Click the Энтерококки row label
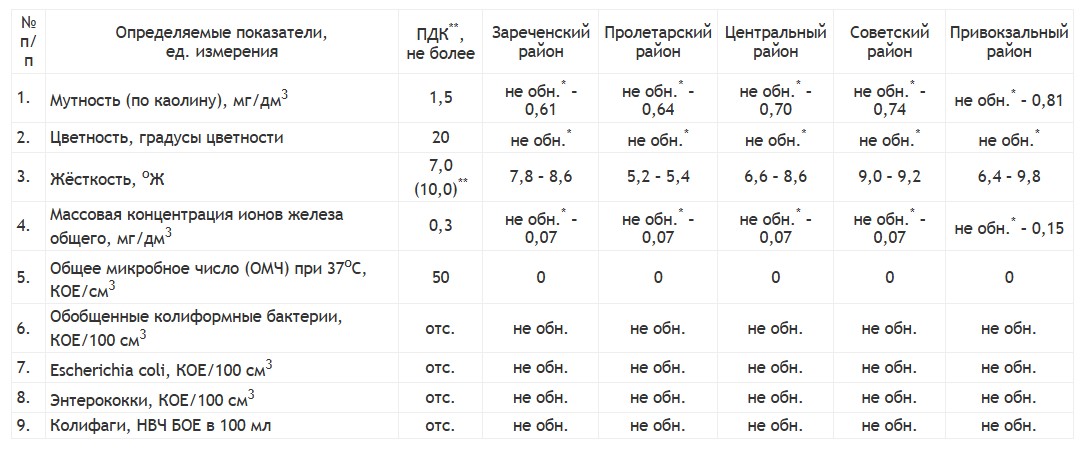The image size is (1082, 451). [x=153, y=399]
